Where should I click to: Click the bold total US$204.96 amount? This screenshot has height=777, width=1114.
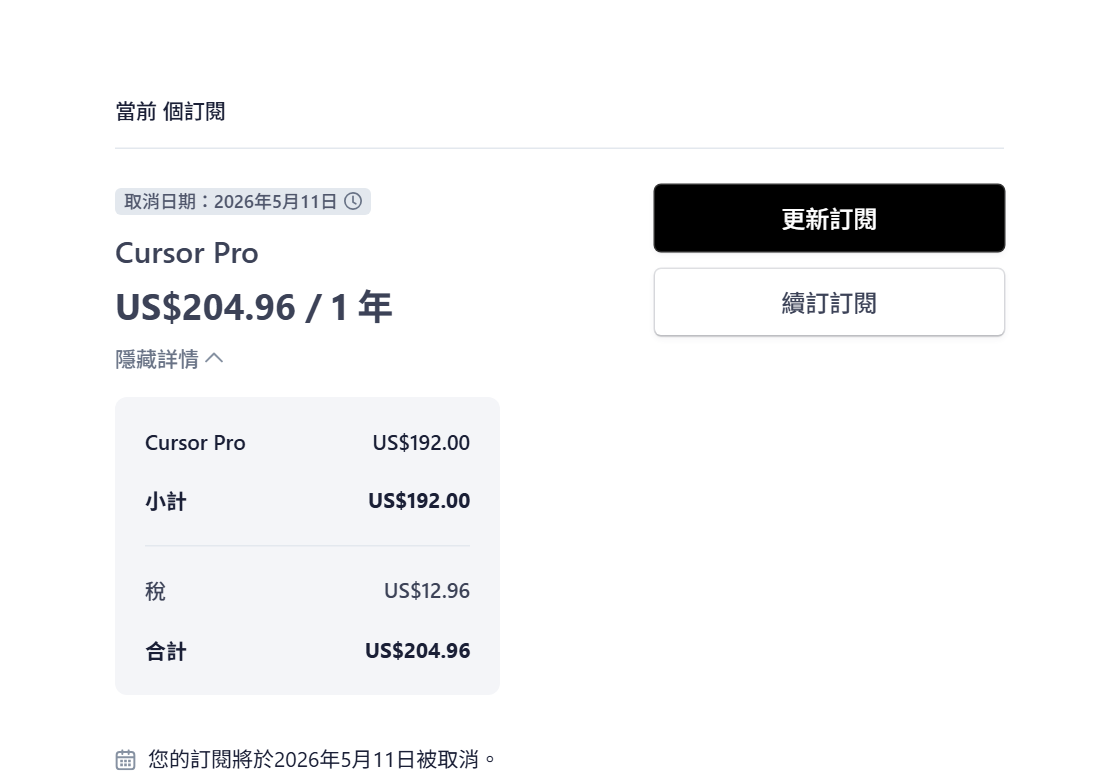click(x=418, y=651)
